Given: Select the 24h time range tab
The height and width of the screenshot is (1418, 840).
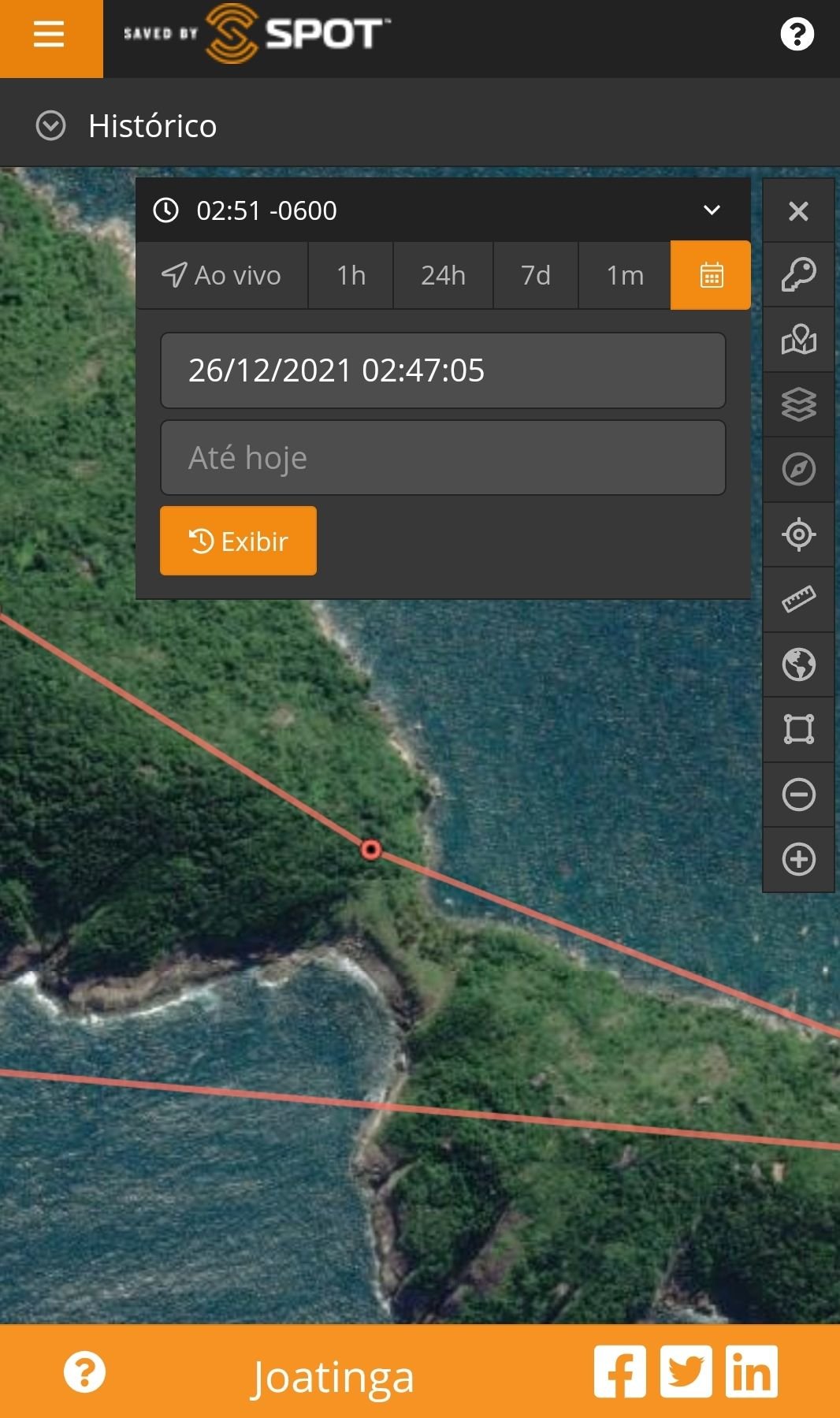Looking at the screenshot, I should tap(443, 275).
